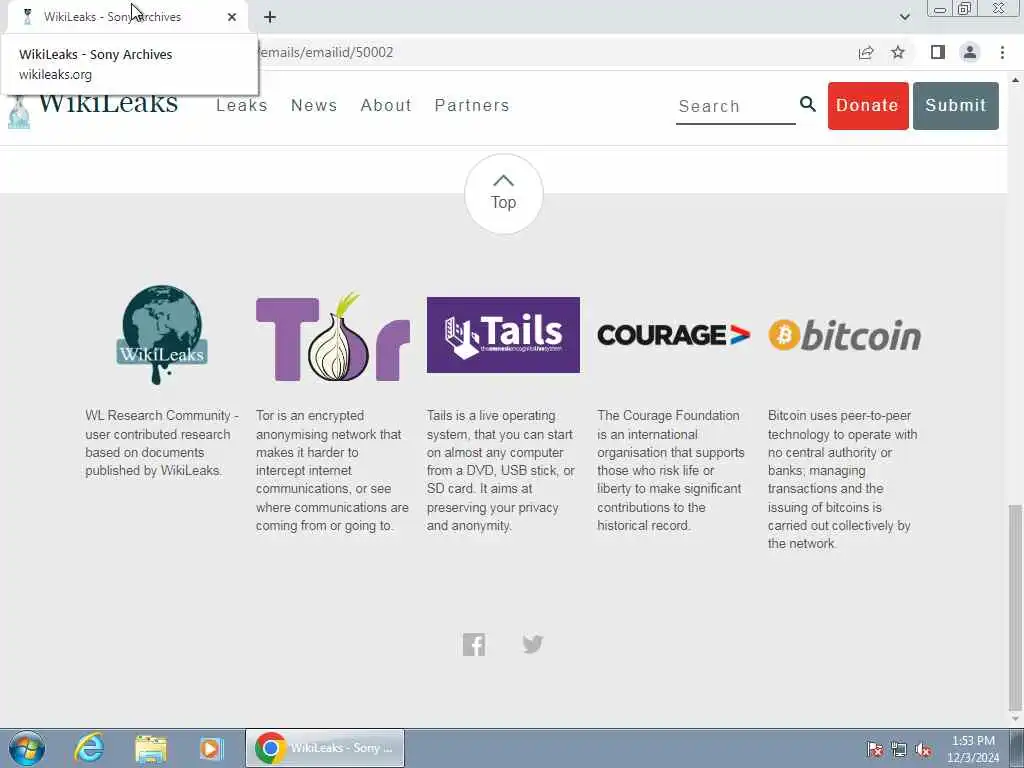Viewport: 1024px width, 768px height.
Task: Click the Top scroll-up button
Action: (x=504, y=194)
